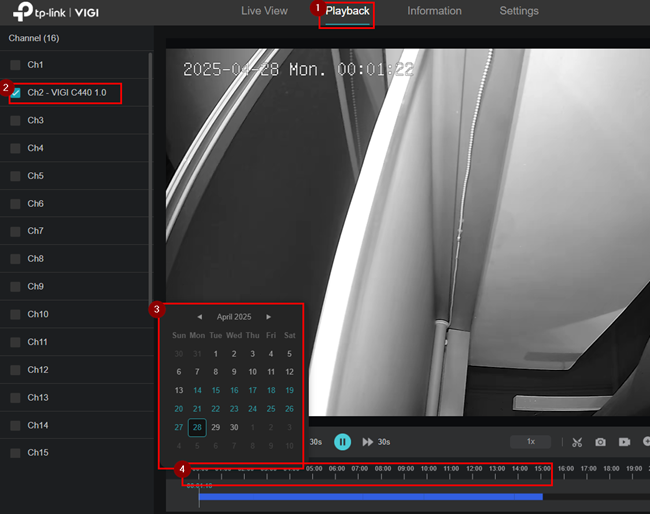The height and width of the screenshot is (514, 650).
Task: Click the scissors clip icon
Action: tap(577, 442)
